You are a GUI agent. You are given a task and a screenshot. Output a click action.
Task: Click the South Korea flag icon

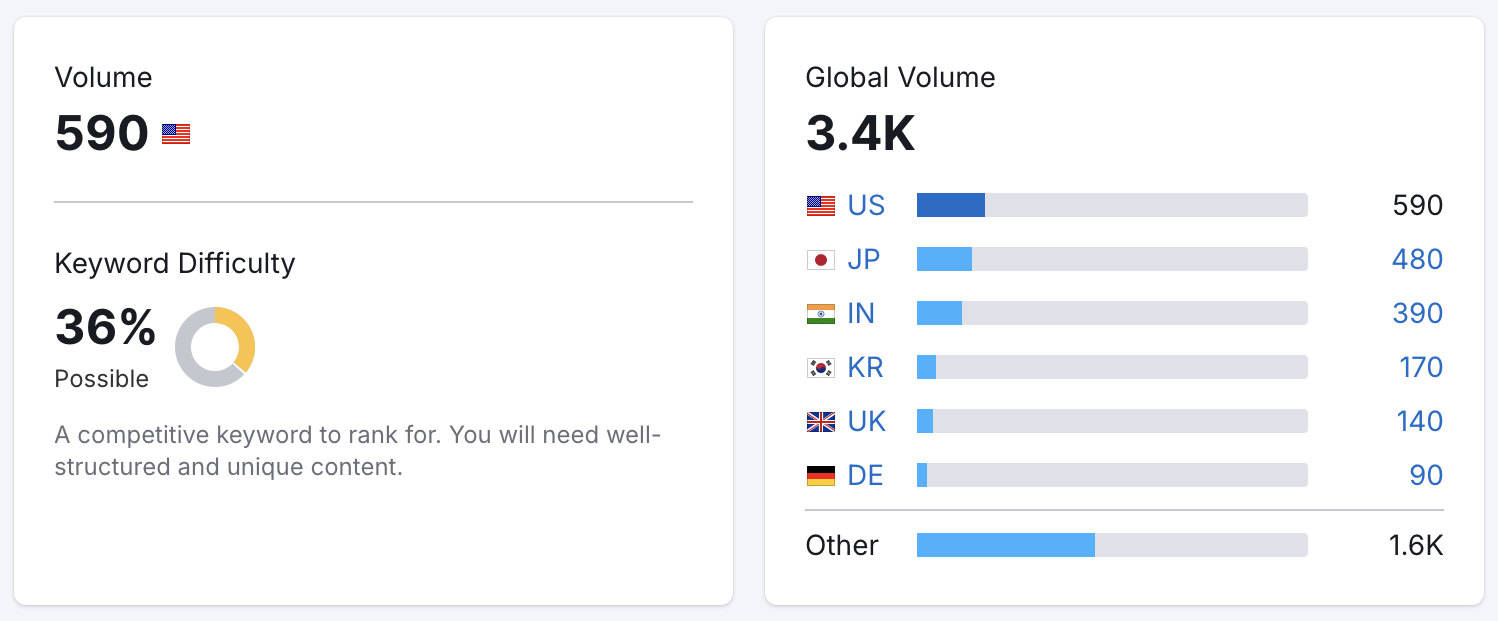point(821,368)
